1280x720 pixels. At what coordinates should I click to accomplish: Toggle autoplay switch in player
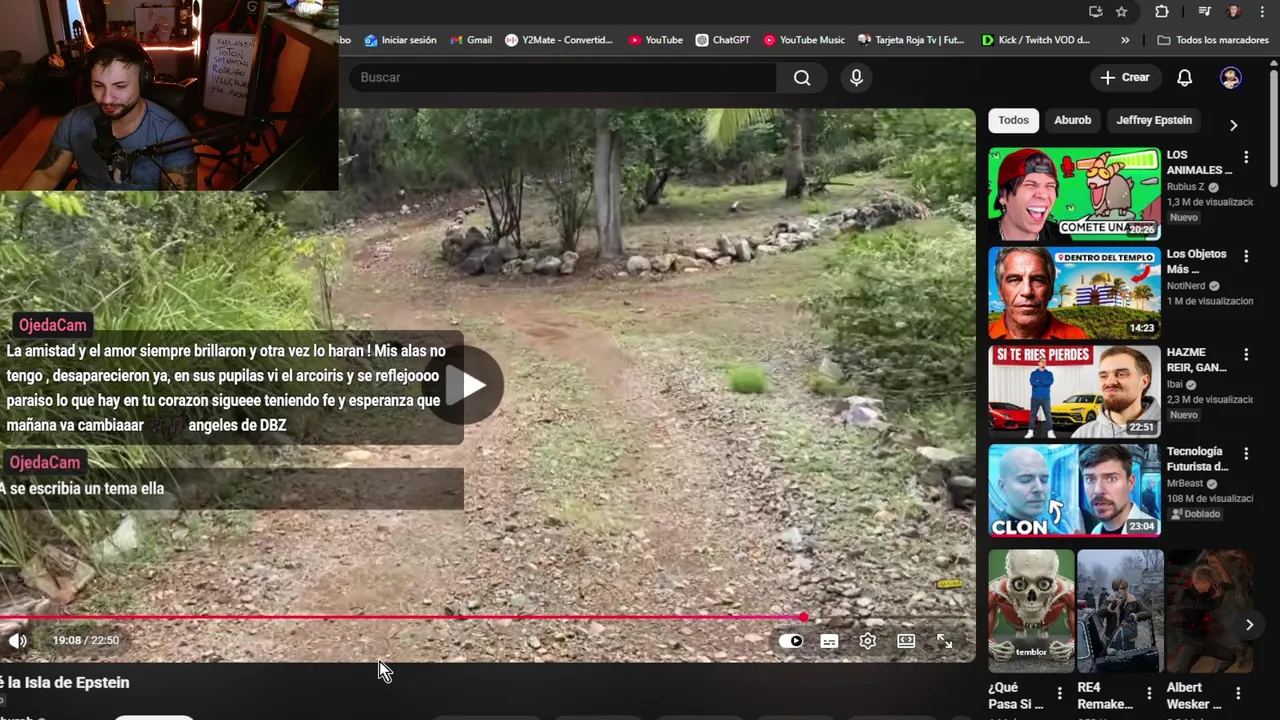coord(790,641)
